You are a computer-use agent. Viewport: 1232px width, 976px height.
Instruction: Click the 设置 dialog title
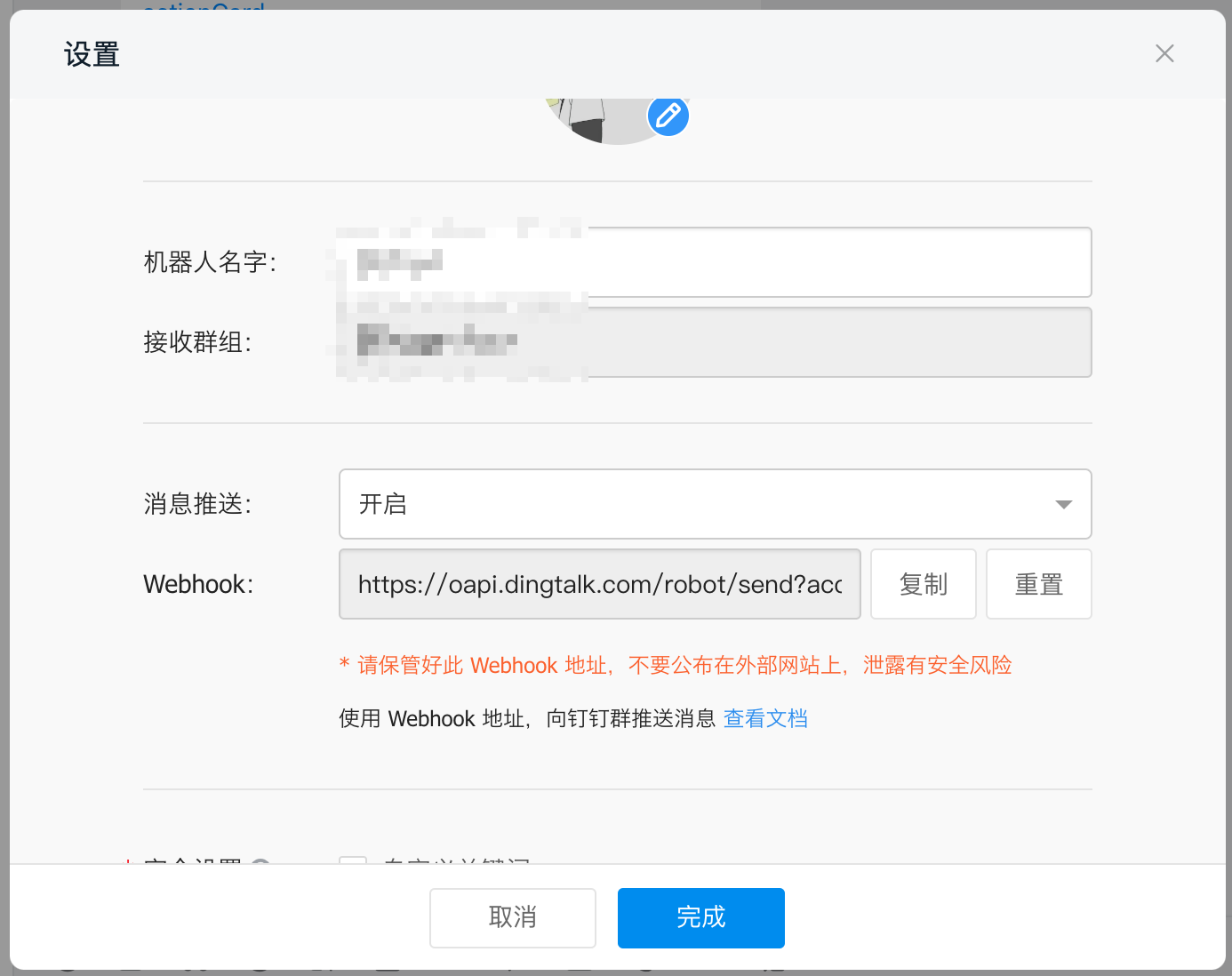[92, 54]
